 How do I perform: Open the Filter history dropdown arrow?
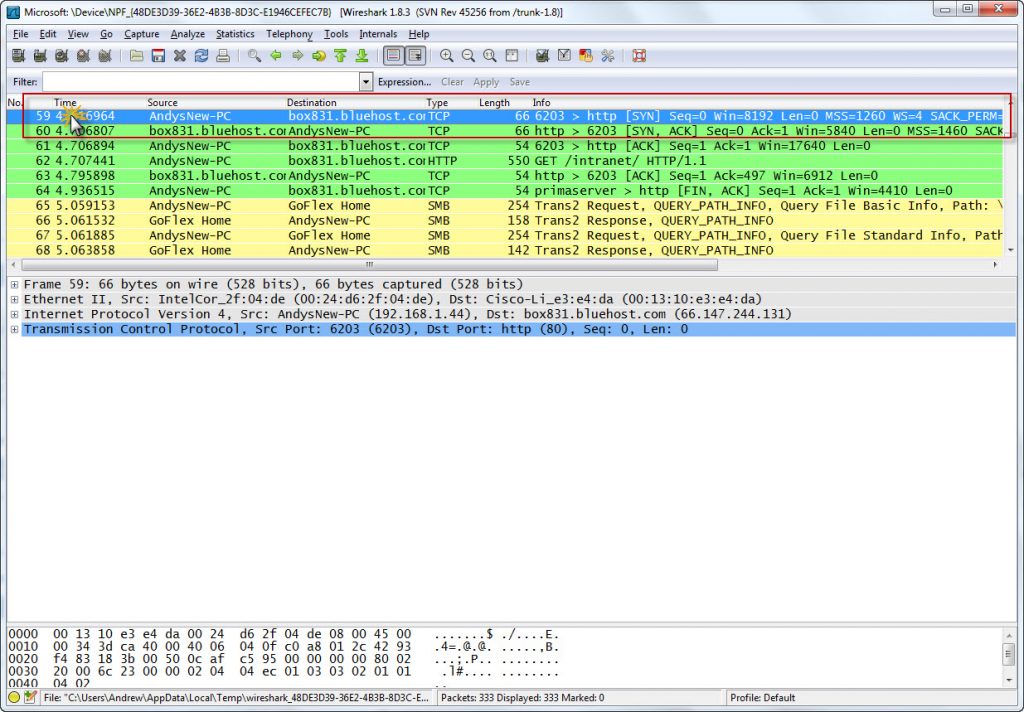click(366, 82)
